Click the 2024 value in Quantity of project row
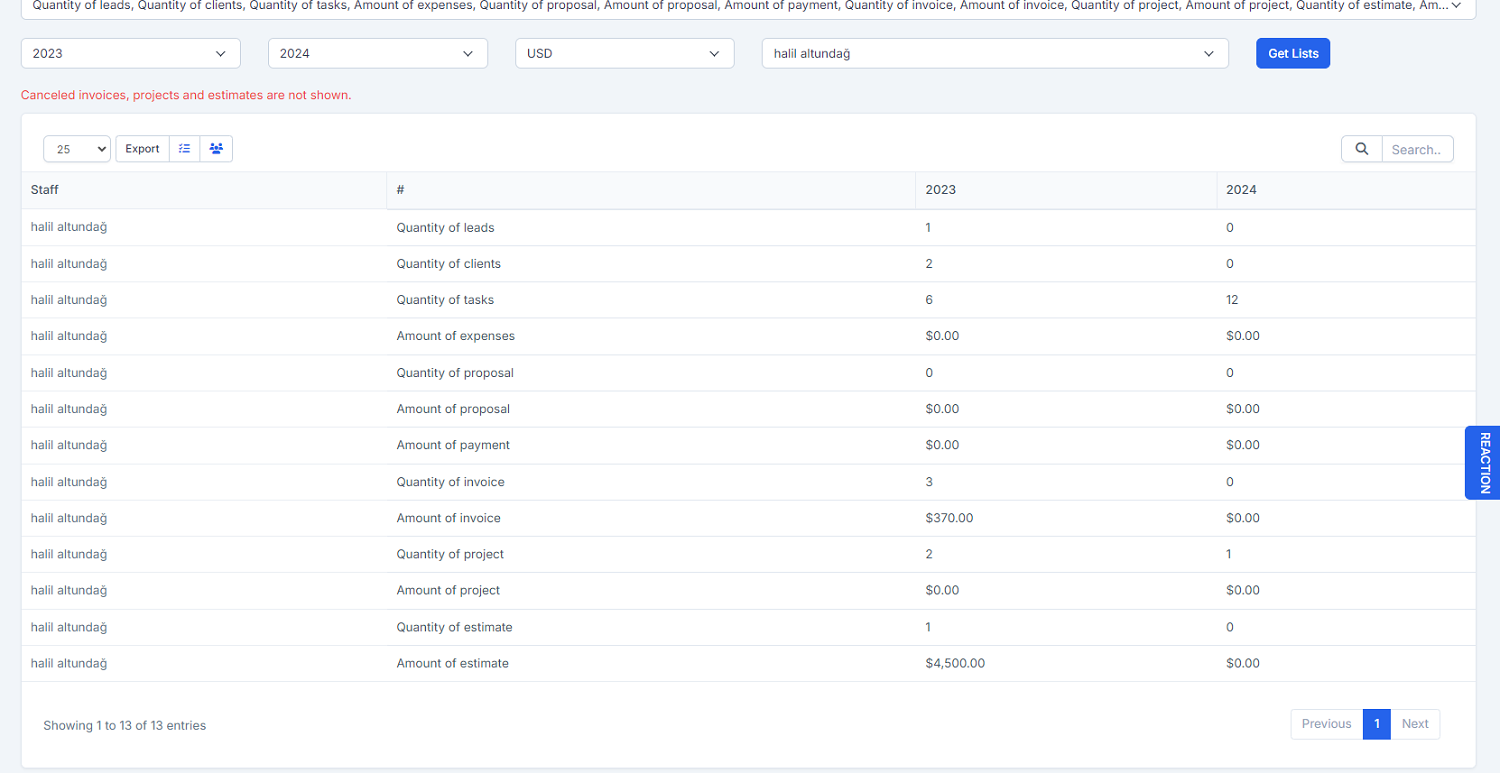1500x773 pixels. tap(1229, 554)
